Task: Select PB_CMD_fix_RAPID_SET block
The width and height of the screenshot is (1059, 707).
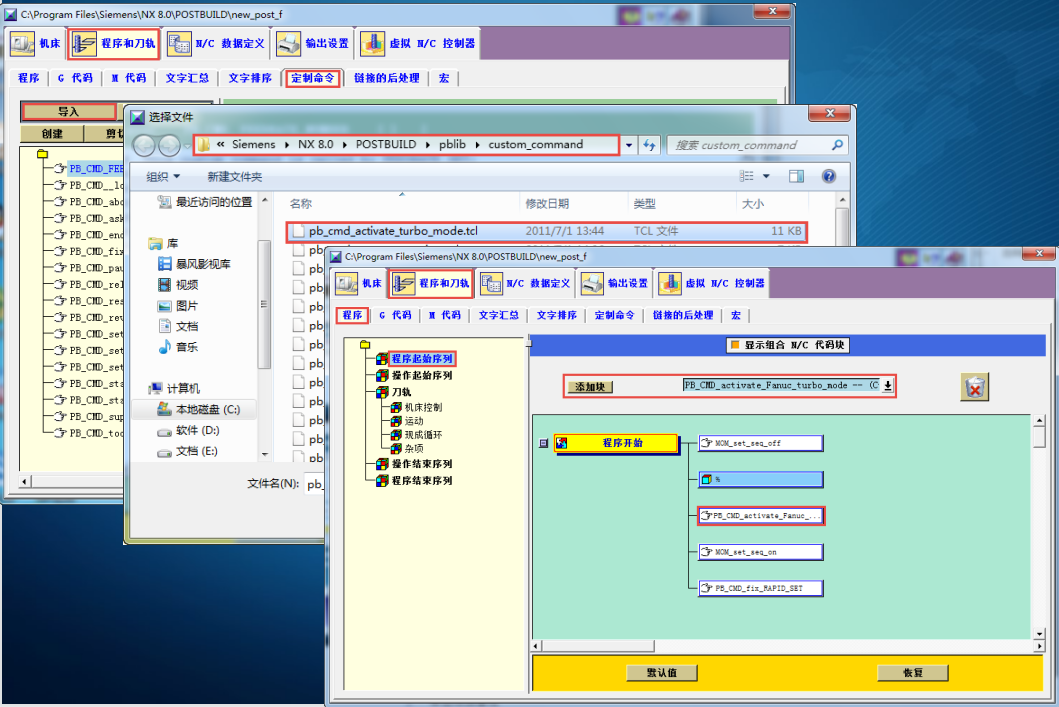Action: click(760, 589)
